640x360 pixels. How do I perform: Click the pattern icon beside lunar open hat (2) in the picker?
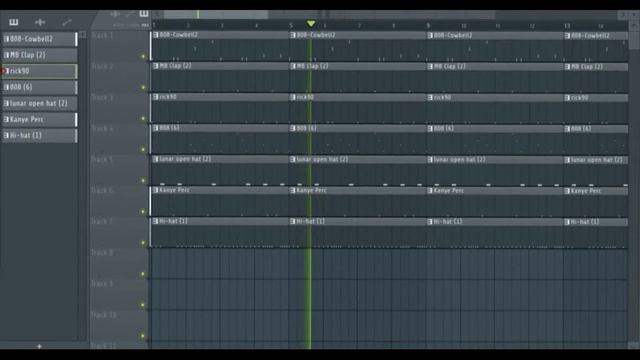coord(6,103)
